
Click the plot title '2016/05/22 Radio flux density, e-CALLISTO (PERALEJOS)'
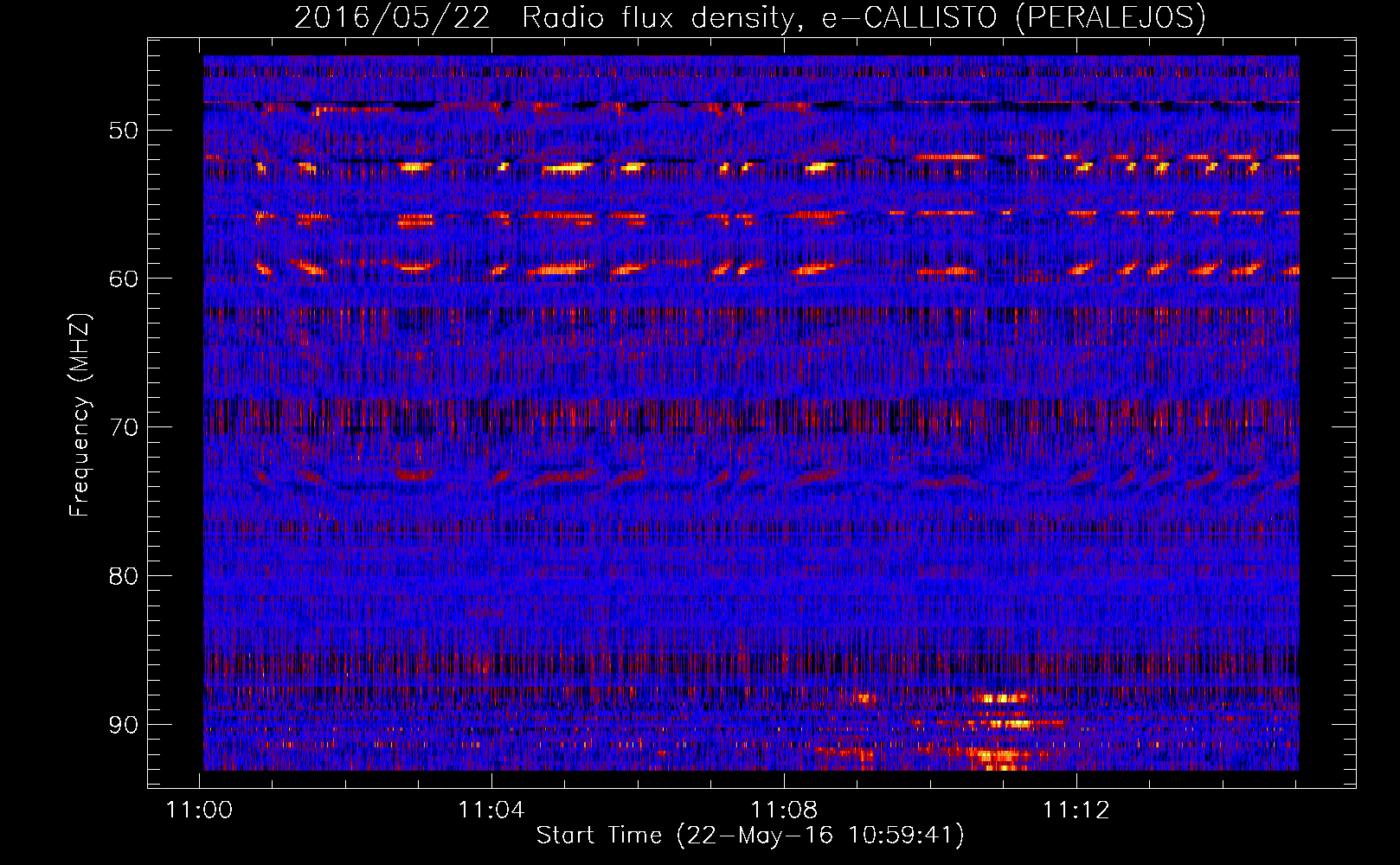coord(750,17)
